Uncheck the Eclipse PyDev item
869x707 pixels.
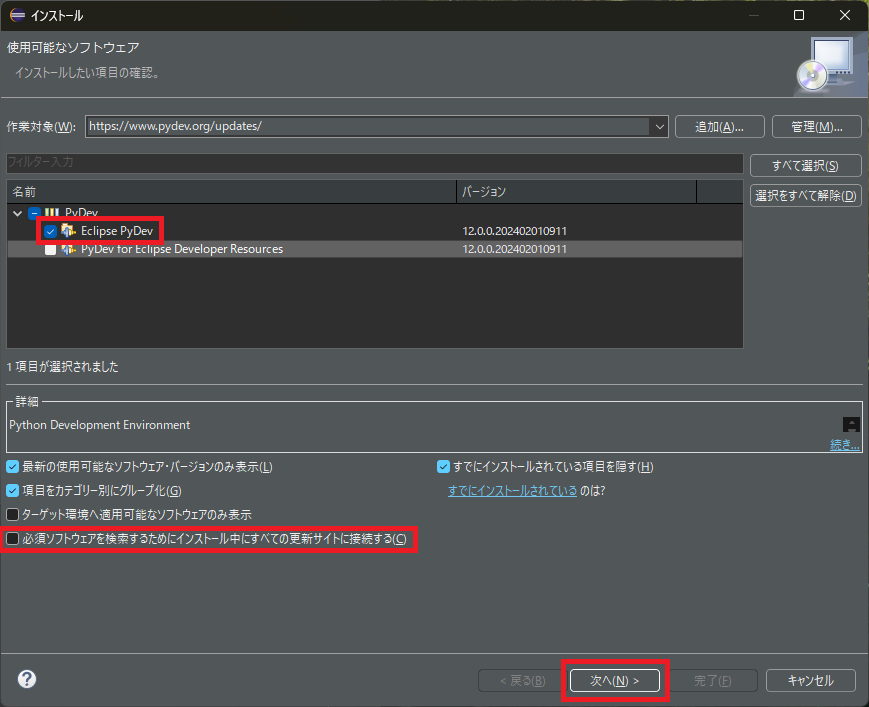(50, 230)
